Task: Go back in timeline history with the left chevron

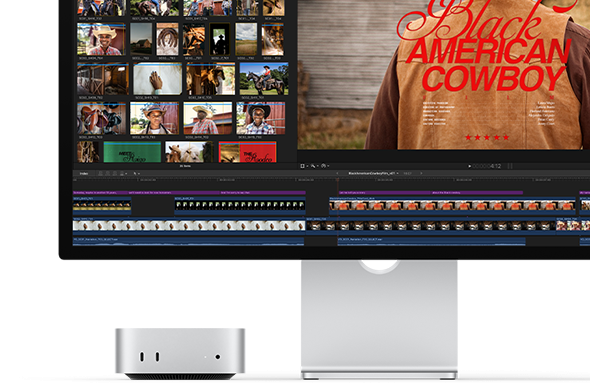Action: [x=337, y=173]
